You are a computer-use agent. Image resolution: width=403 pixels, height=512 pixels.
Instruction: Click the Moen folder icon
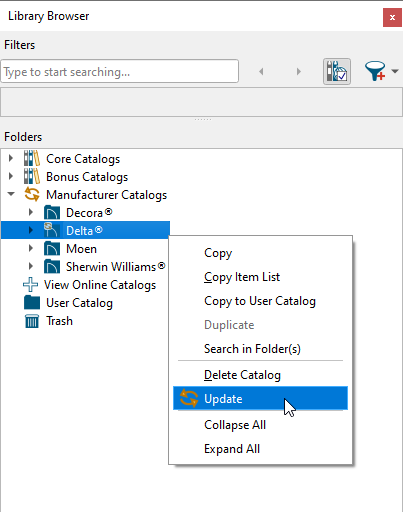[x=52, y=249]
